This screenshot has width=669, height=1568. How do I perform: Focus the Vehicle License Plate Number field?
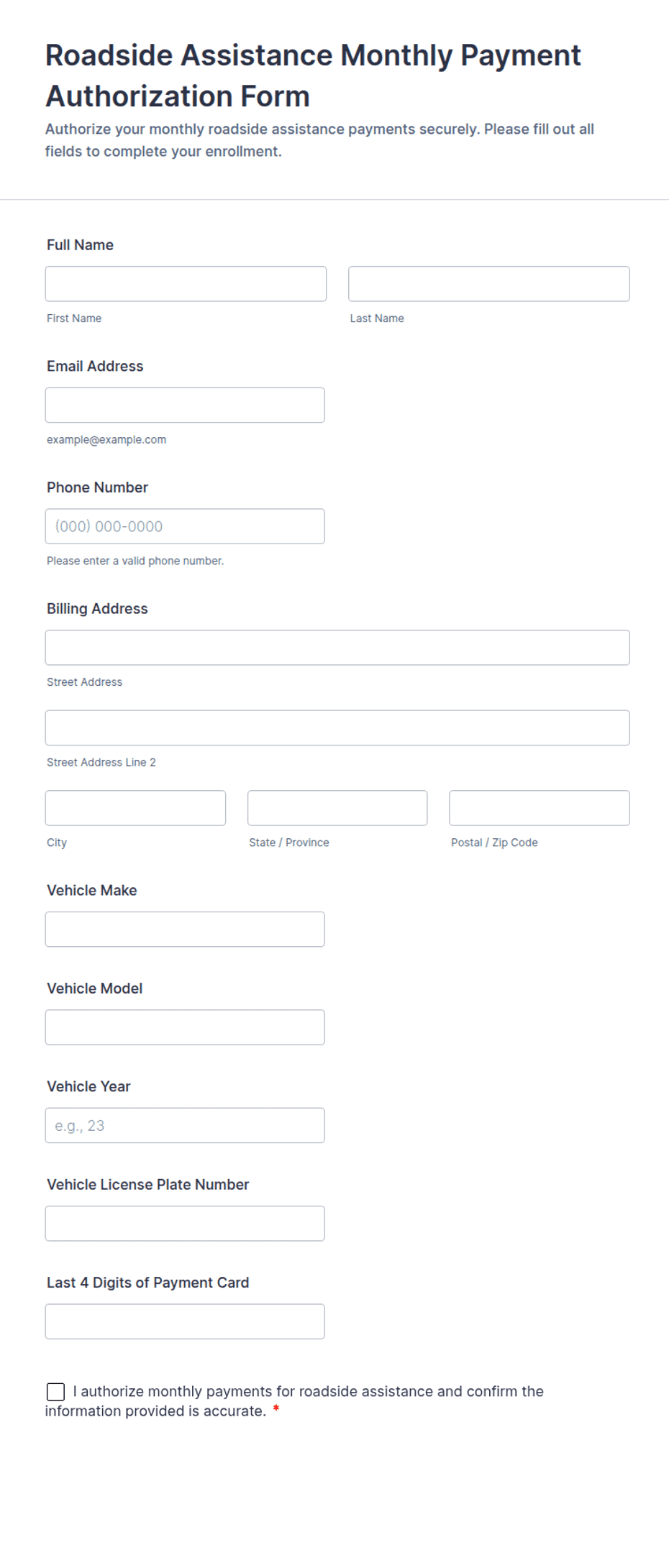tap(185, 1224)
